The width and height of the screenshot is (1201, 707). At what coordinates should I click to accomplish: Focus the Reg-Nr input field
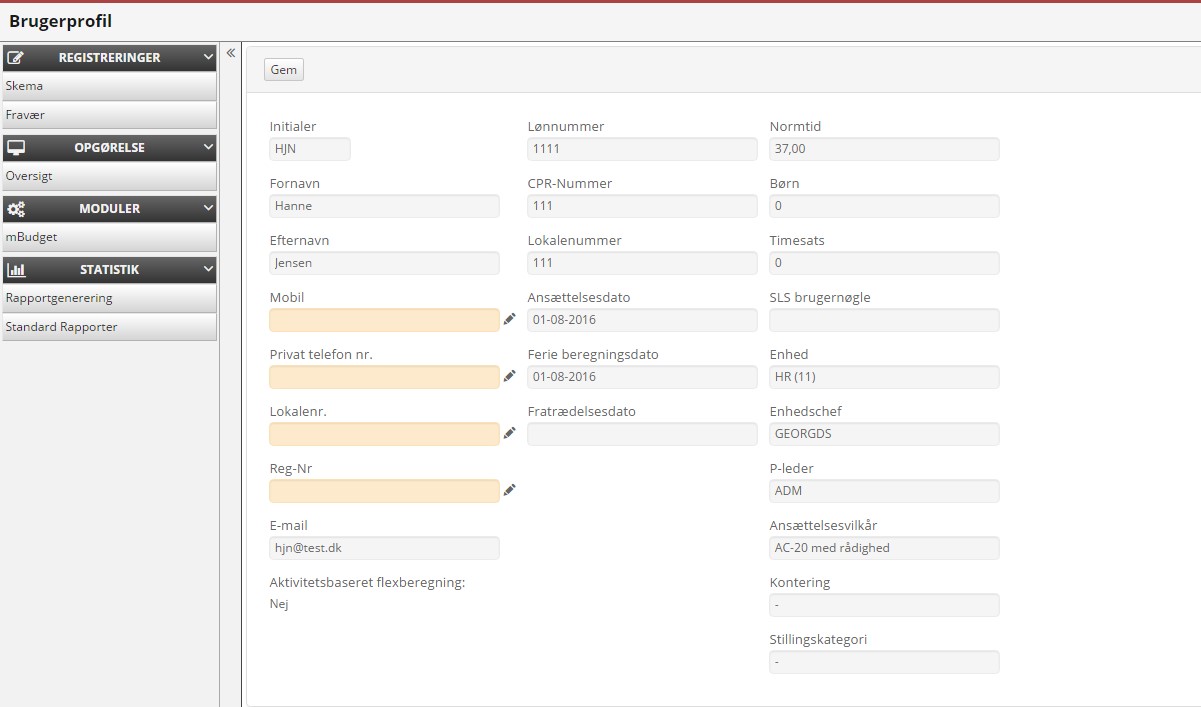(384, 491)
